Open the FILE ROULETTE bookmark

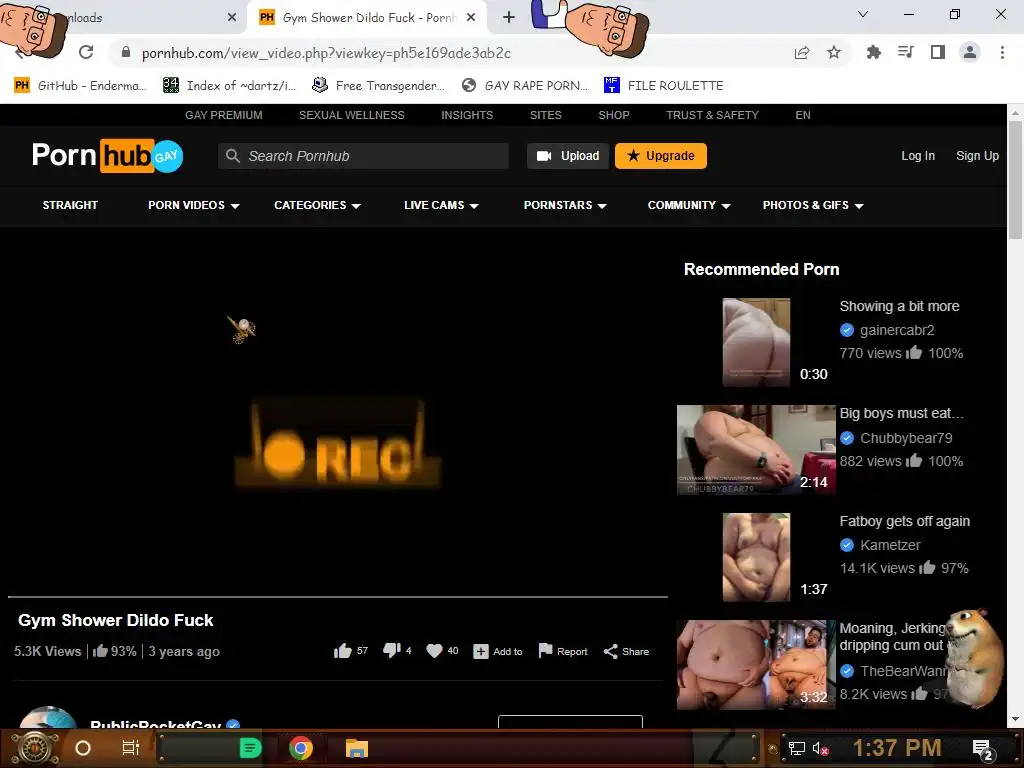[664, 86]
